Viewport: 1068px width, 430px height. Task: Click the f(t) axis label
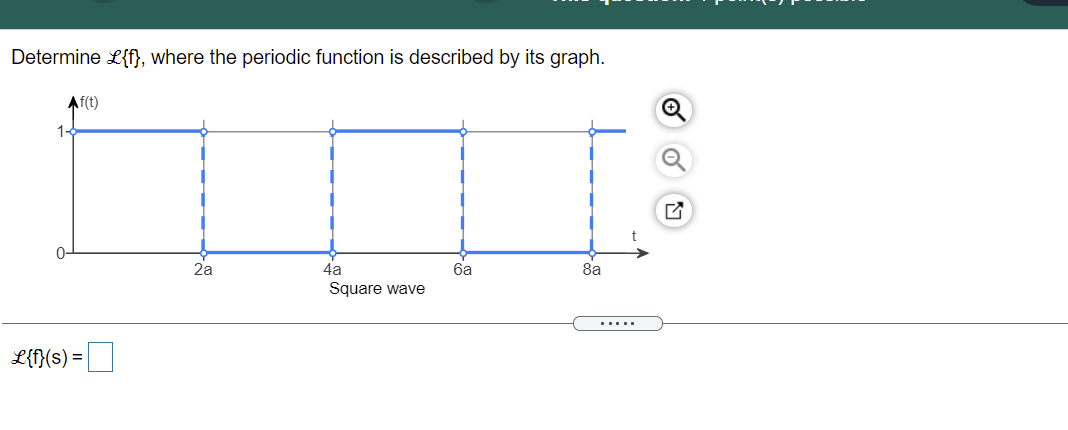click(x=89, y=104)
